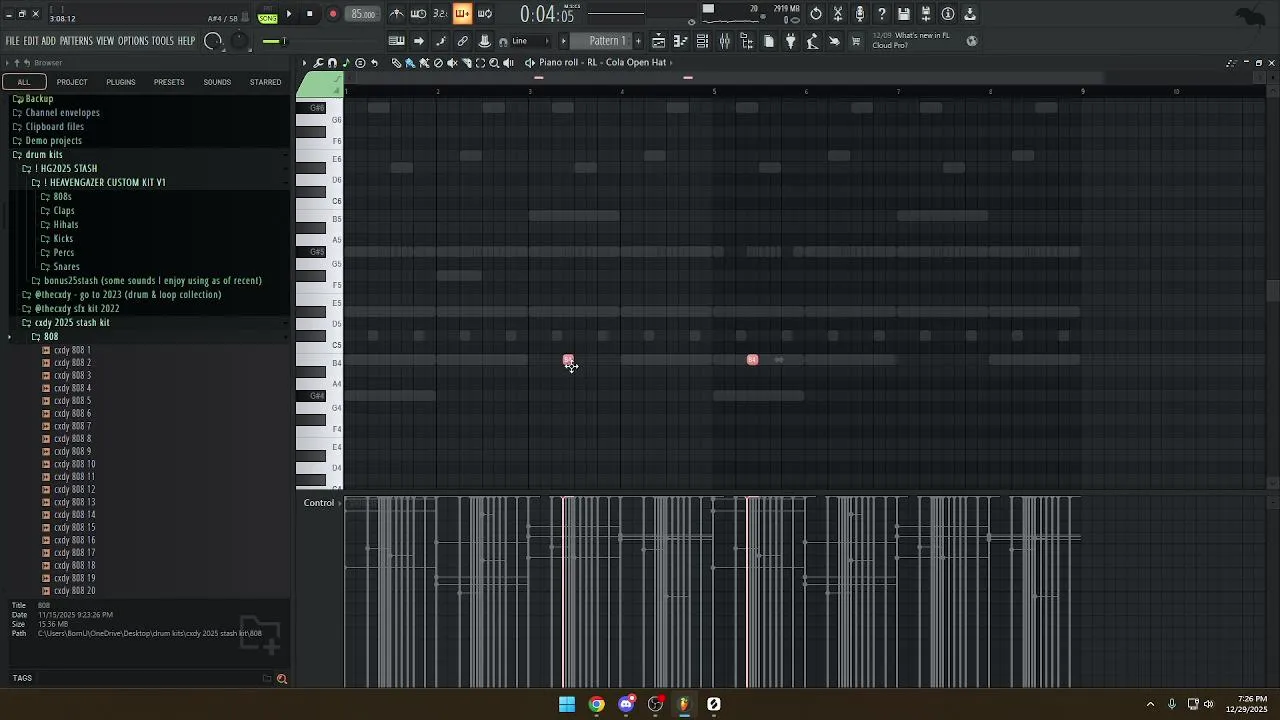This screenshot has width=1280, height=720.
Task: Open project info icon
Action: (948, 14)
